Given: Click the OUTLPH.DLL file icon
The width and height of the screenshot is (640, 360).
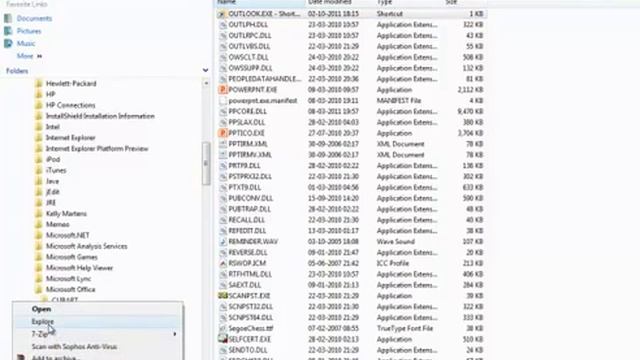Looking at the screenshot, I should [222, 24].
